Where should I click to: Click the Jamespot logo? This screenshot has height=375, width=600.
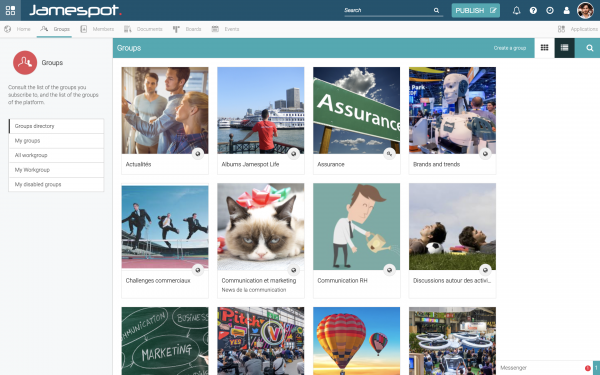coord(75,10)
